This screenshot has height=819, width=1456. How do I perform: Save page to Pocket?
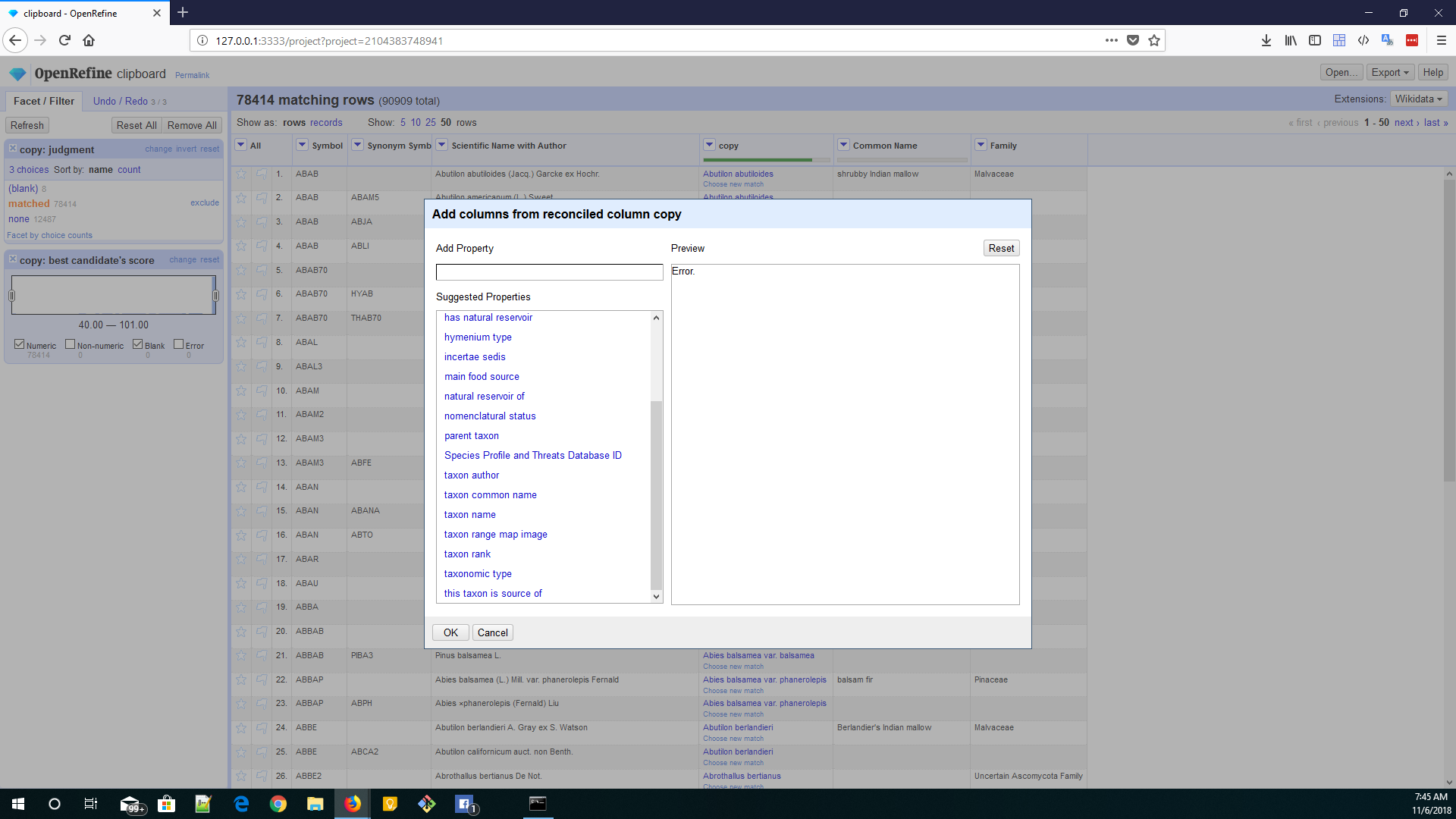point(1133,40)
